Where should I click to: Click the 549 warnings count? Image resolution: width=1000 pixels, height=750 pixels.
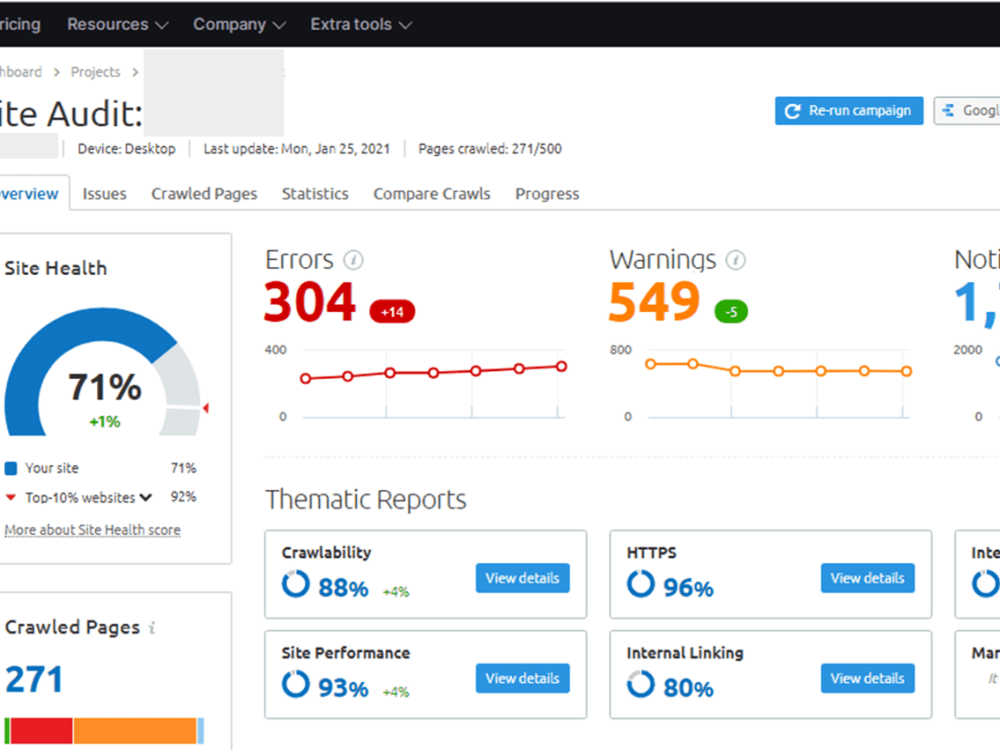tap(654, 302)
